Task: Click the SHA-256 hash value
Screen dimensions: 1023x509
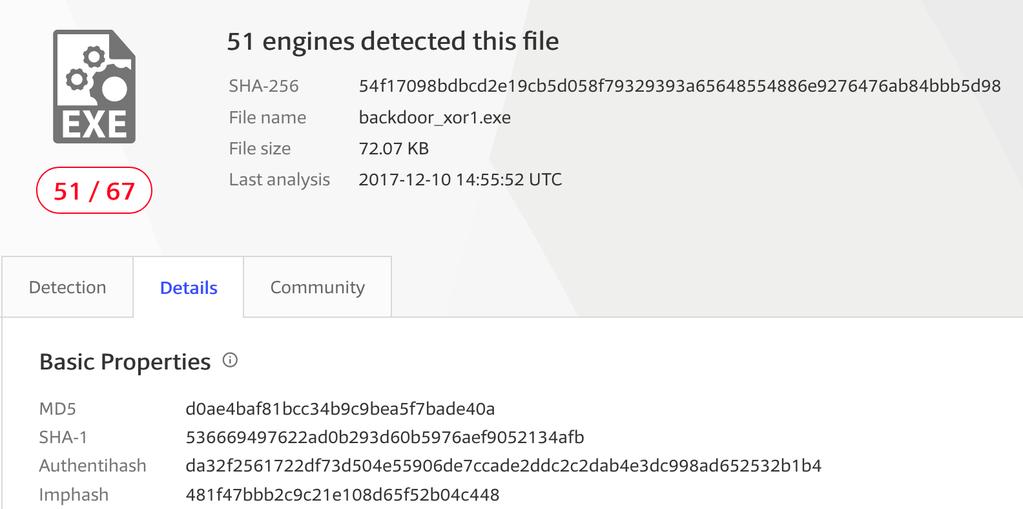Action: tap(680, 86)
